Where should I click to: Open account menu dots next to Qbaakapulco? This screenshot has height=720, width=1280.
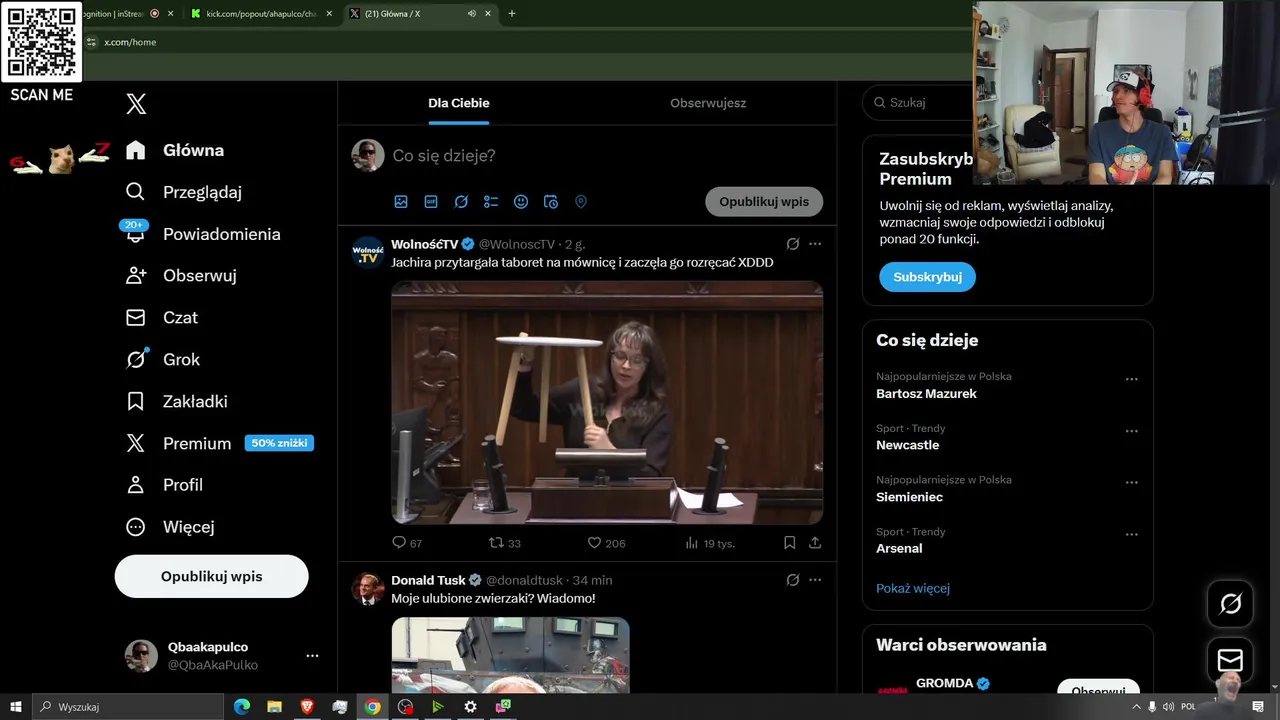tap(312, 656)
